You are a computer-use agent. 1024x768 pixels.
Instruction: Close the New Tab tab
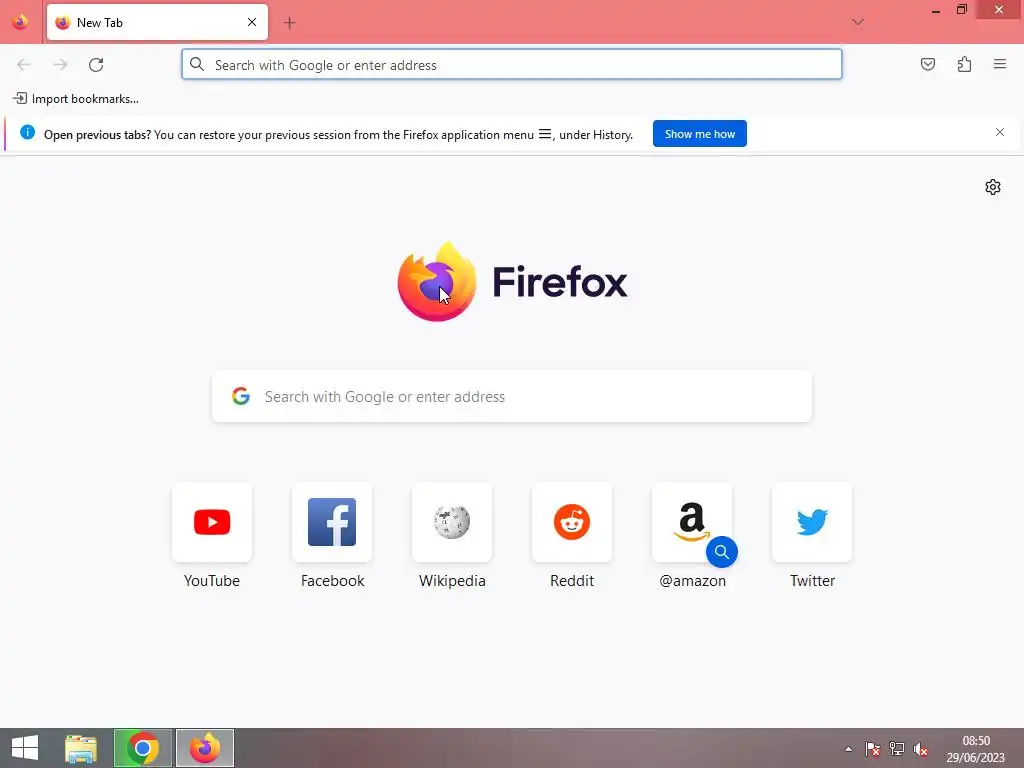[x=252, y=22]
